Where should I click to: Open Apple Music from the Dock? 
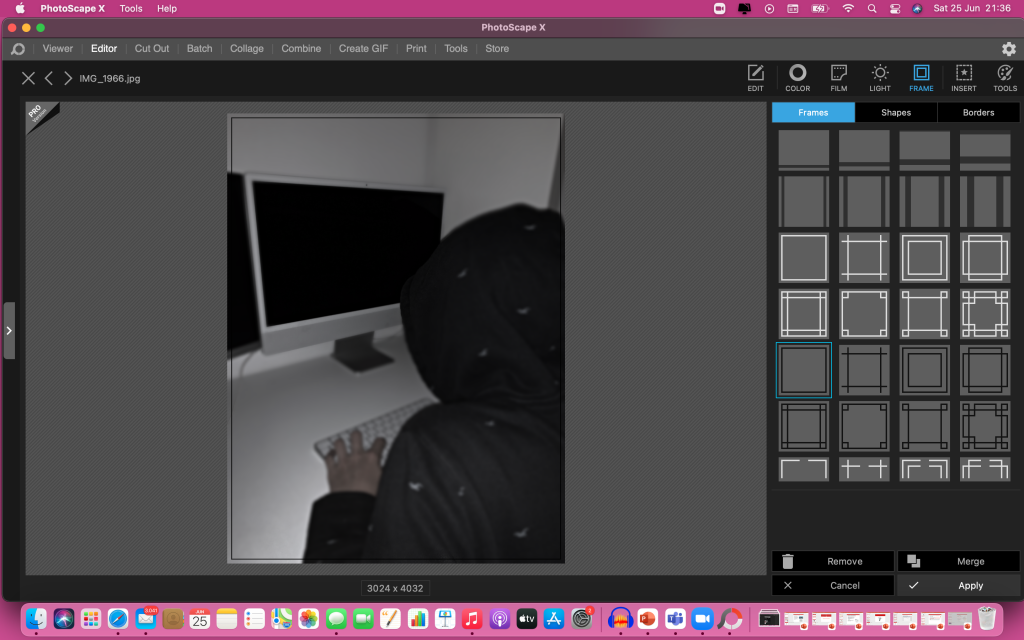(x=472, y=618)
